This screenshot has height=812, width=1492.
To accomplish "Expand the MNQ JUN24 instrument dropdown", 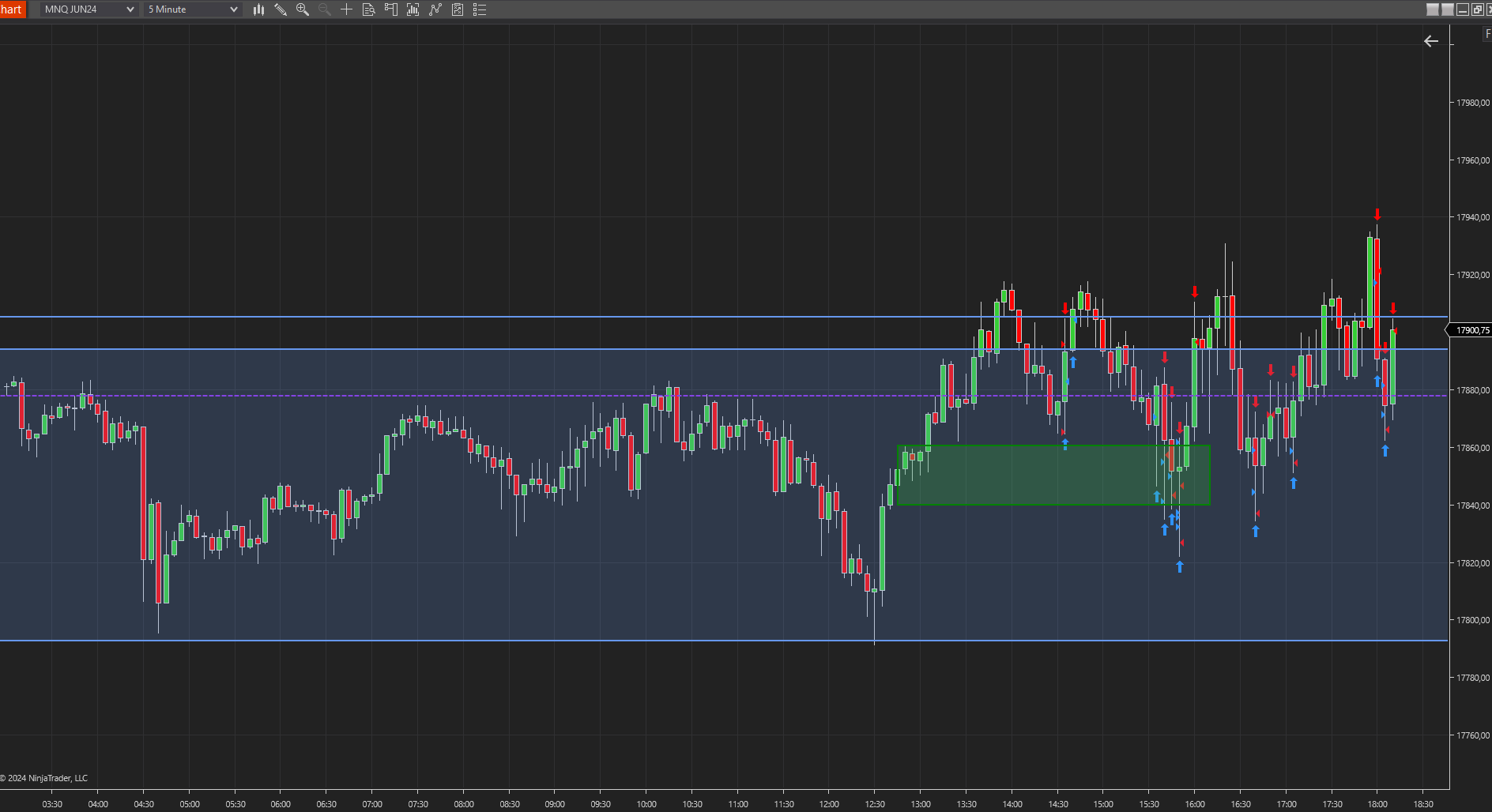I will (89, 9).
